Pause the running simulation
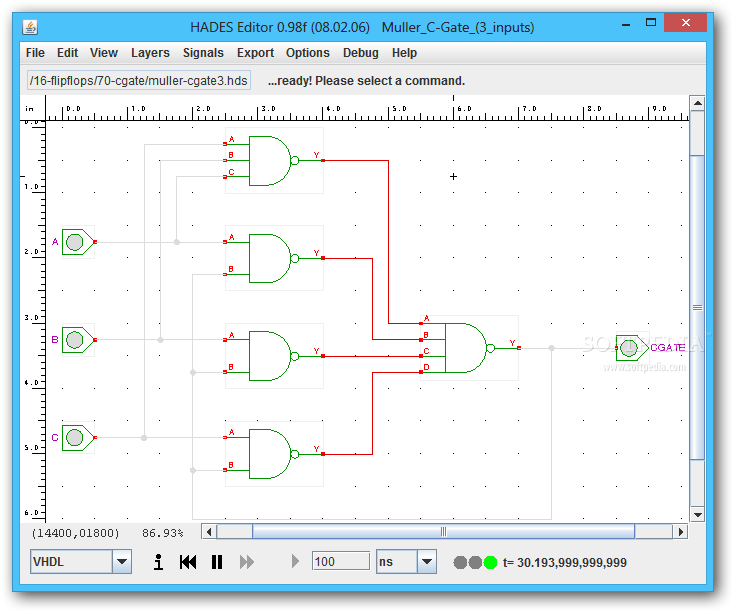The image size is (734, 612). click(x=217, y=562)
